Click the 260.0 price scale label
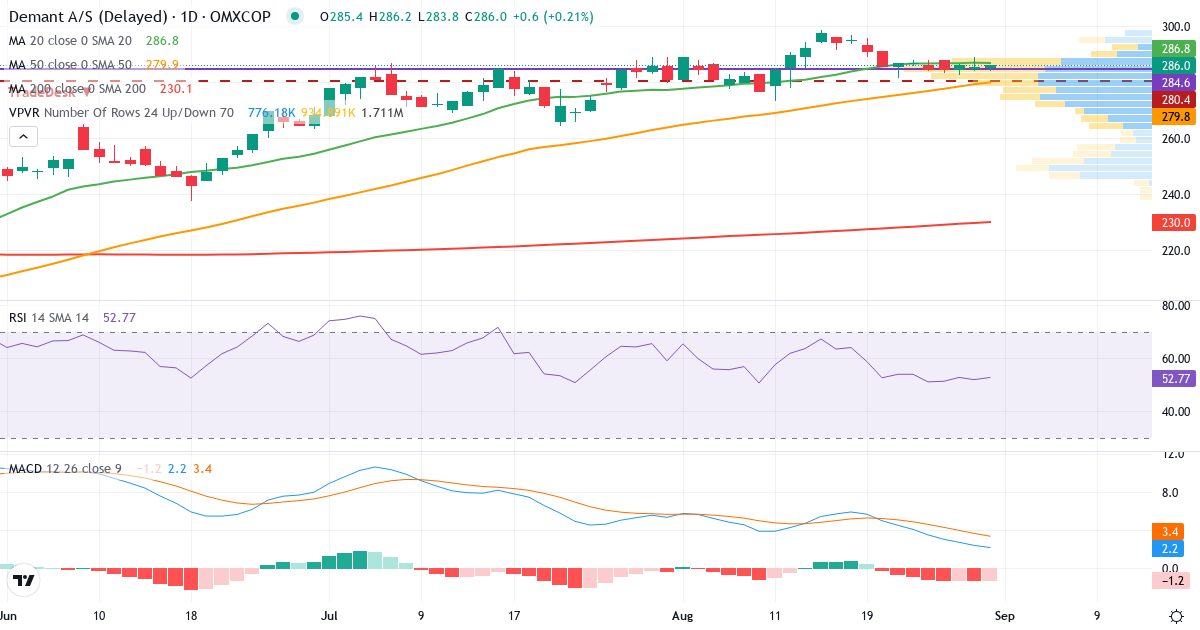1200x630 pixels. [x=1175, y=139]
